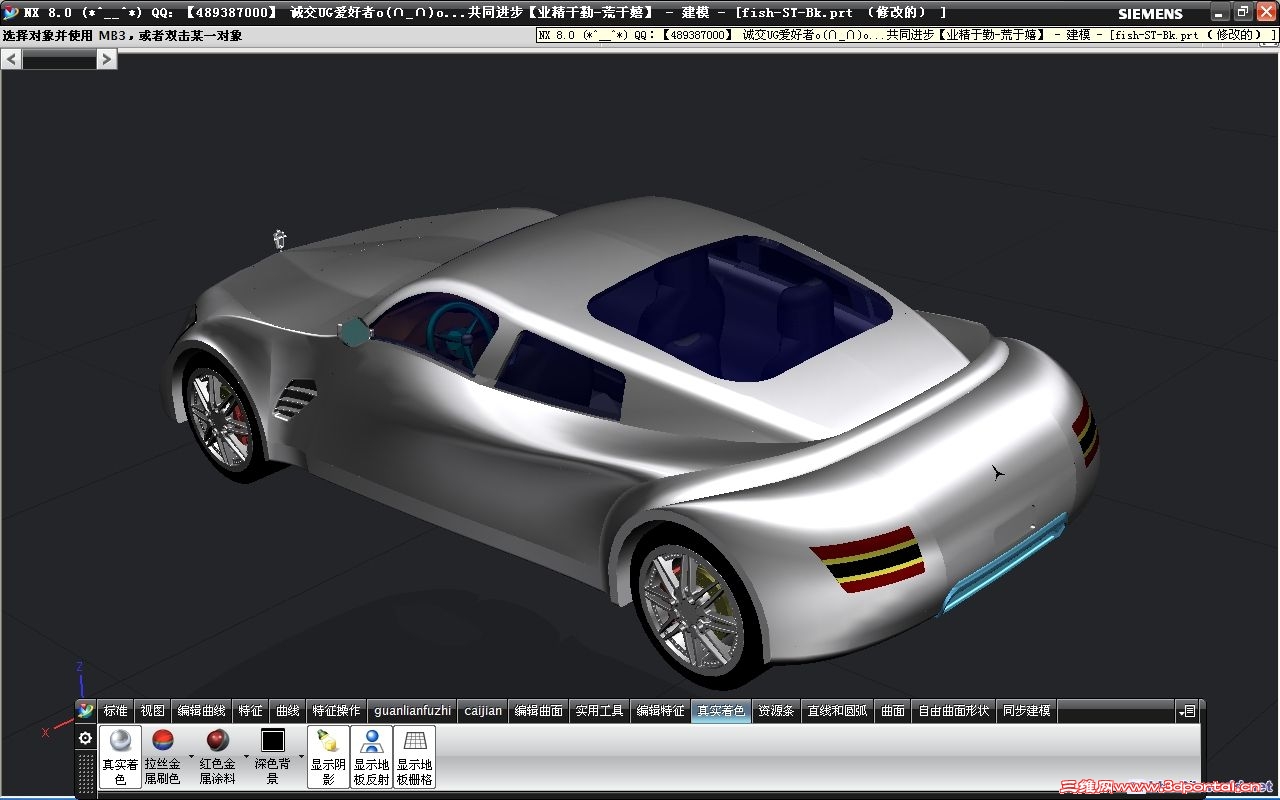
Task: Select the car's rear wheel in viewport
Action: (691, 605)
